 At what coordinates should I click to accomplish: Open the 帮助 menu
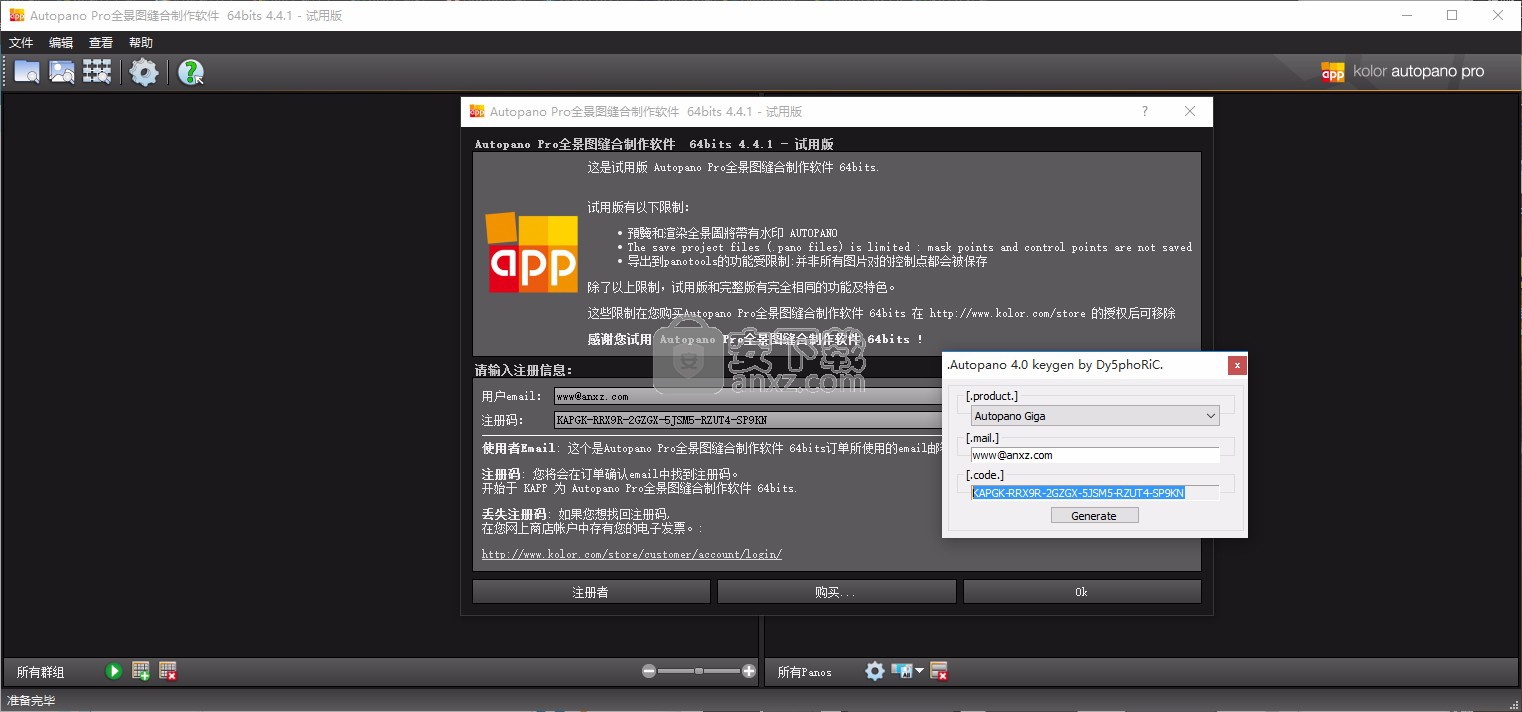tap(141, 43)
